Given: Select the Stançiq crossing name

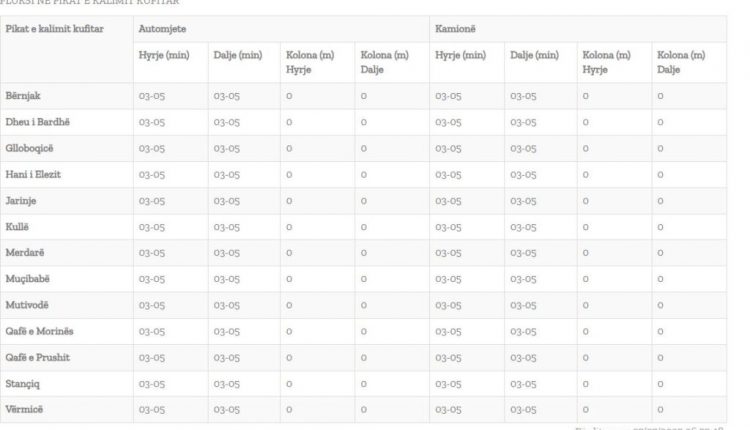Looking at the screenshot, I should (22, 384).
